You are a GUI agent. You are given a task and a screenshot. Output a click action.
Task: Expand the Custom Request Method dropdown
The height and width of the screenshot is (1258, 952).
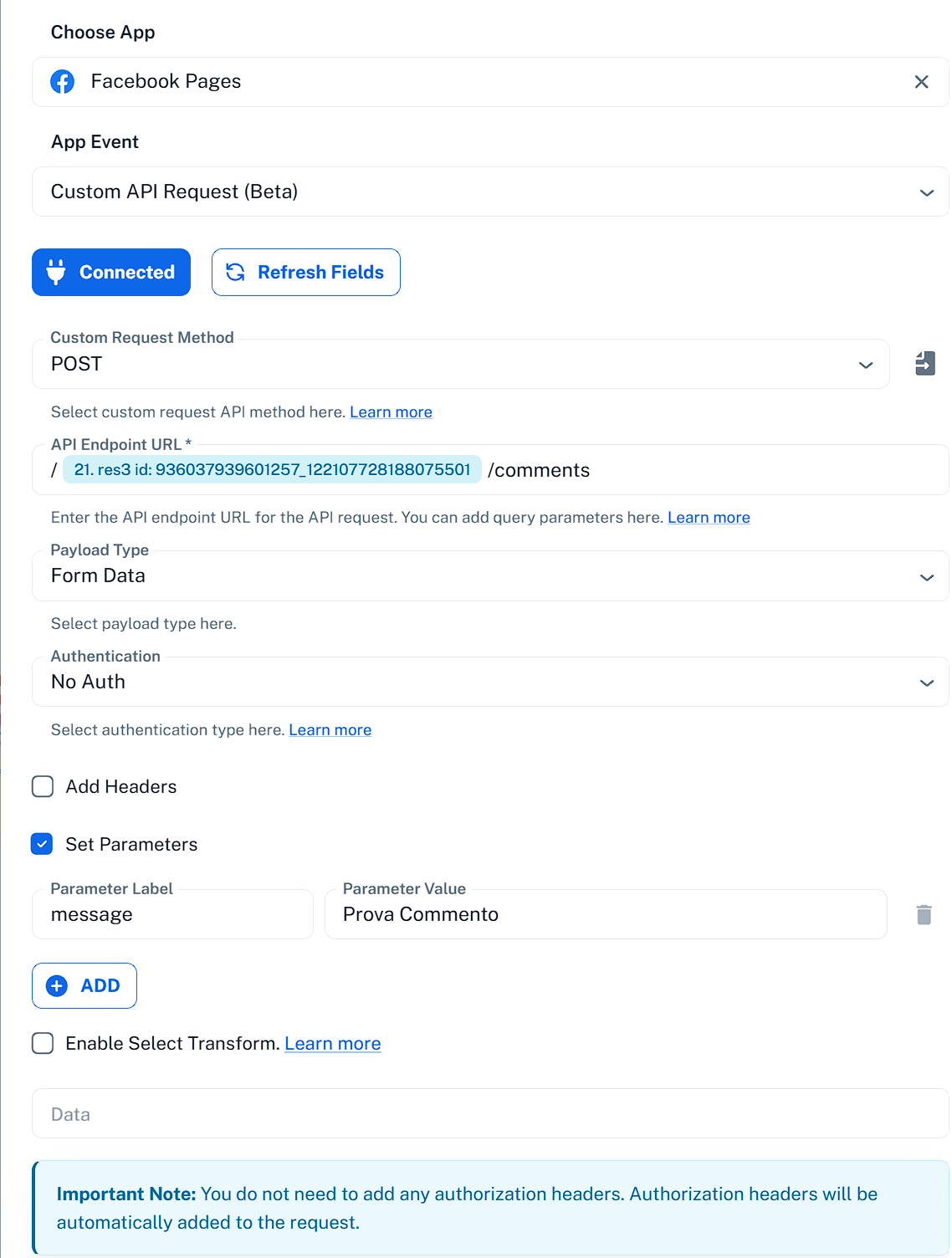tap(460, 364)
